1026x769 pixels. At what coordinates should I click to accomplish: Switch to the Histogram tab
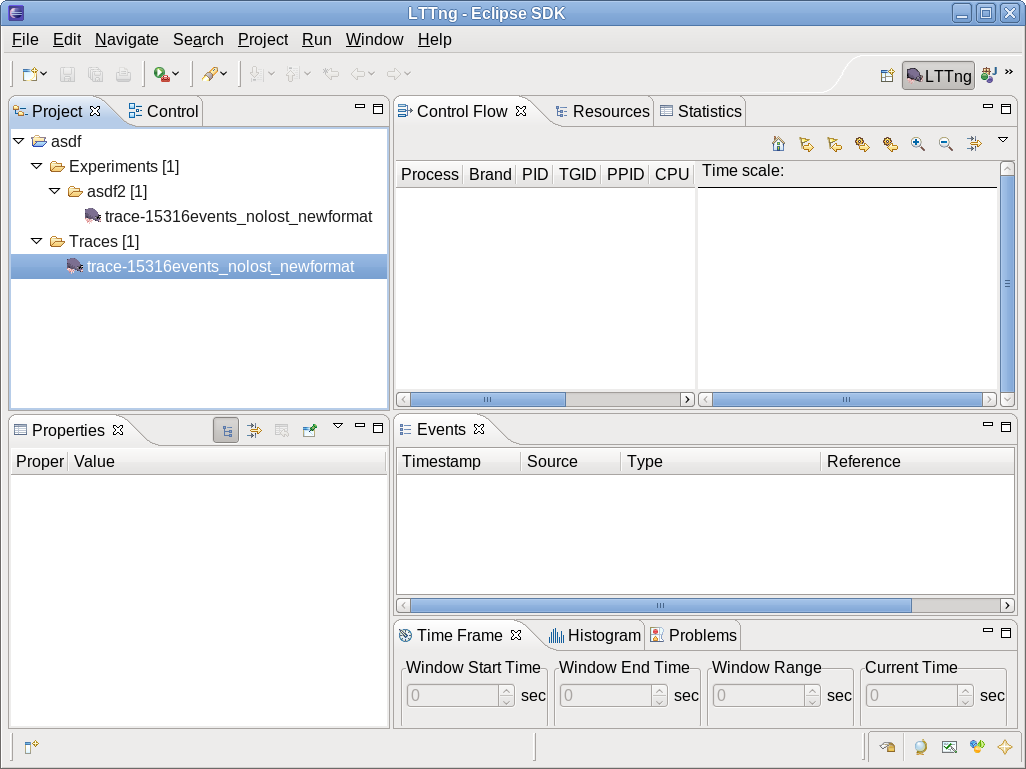point(595,635)
